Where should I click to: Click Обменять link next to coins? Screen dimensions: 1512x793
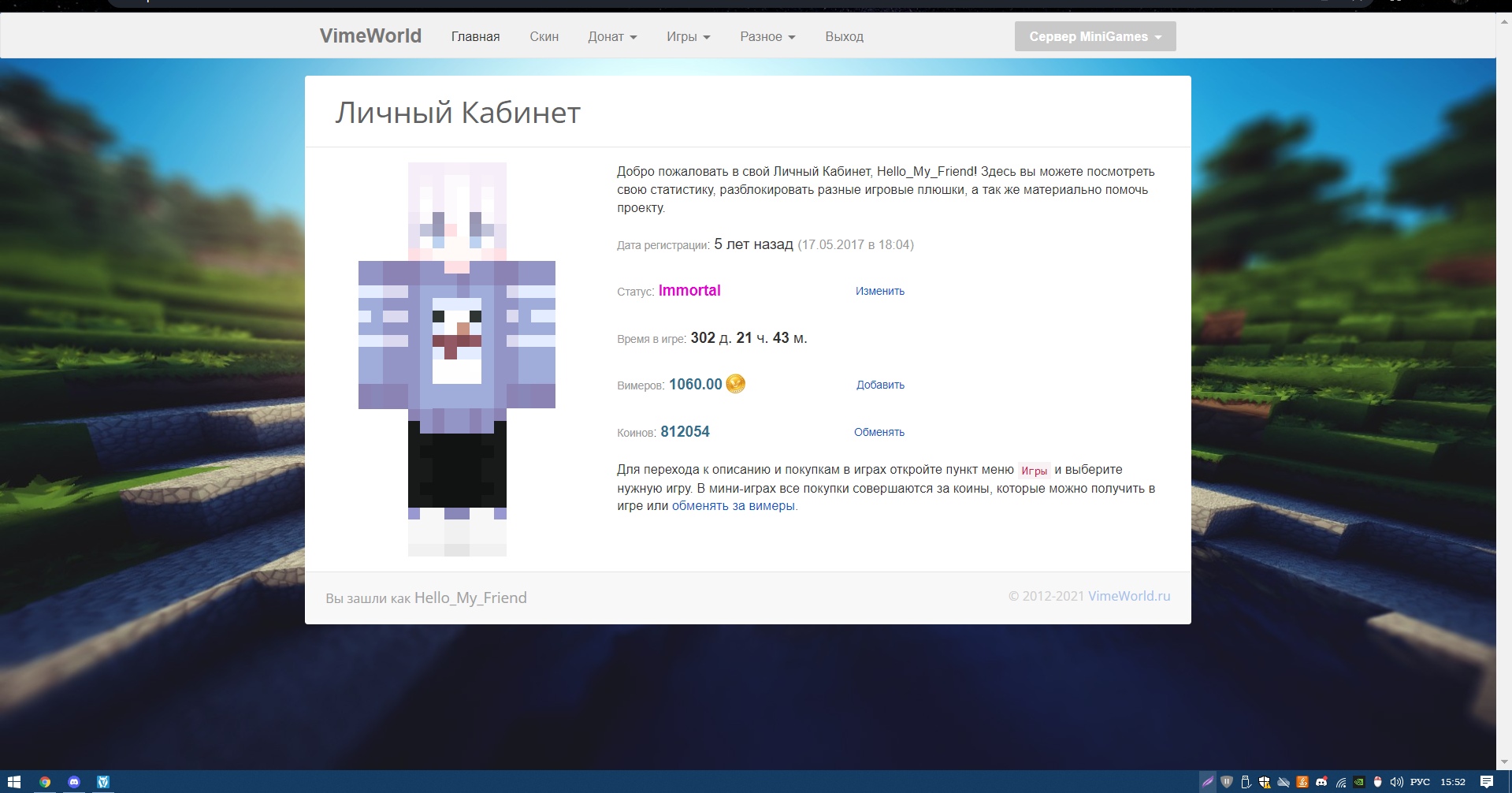pyautogui.click(x=879, y=432)
